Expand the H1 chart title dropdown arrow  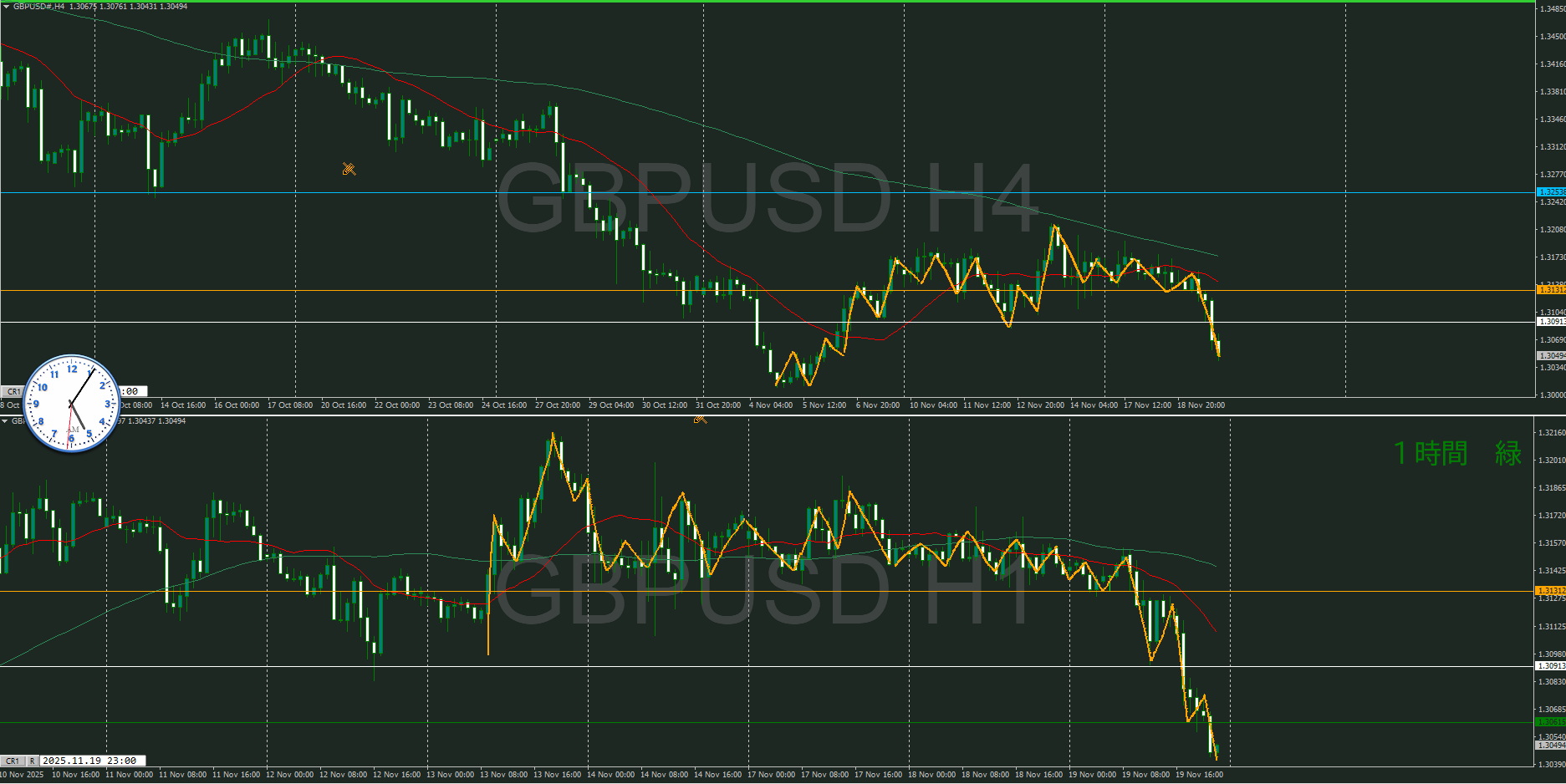coord(5,421)
